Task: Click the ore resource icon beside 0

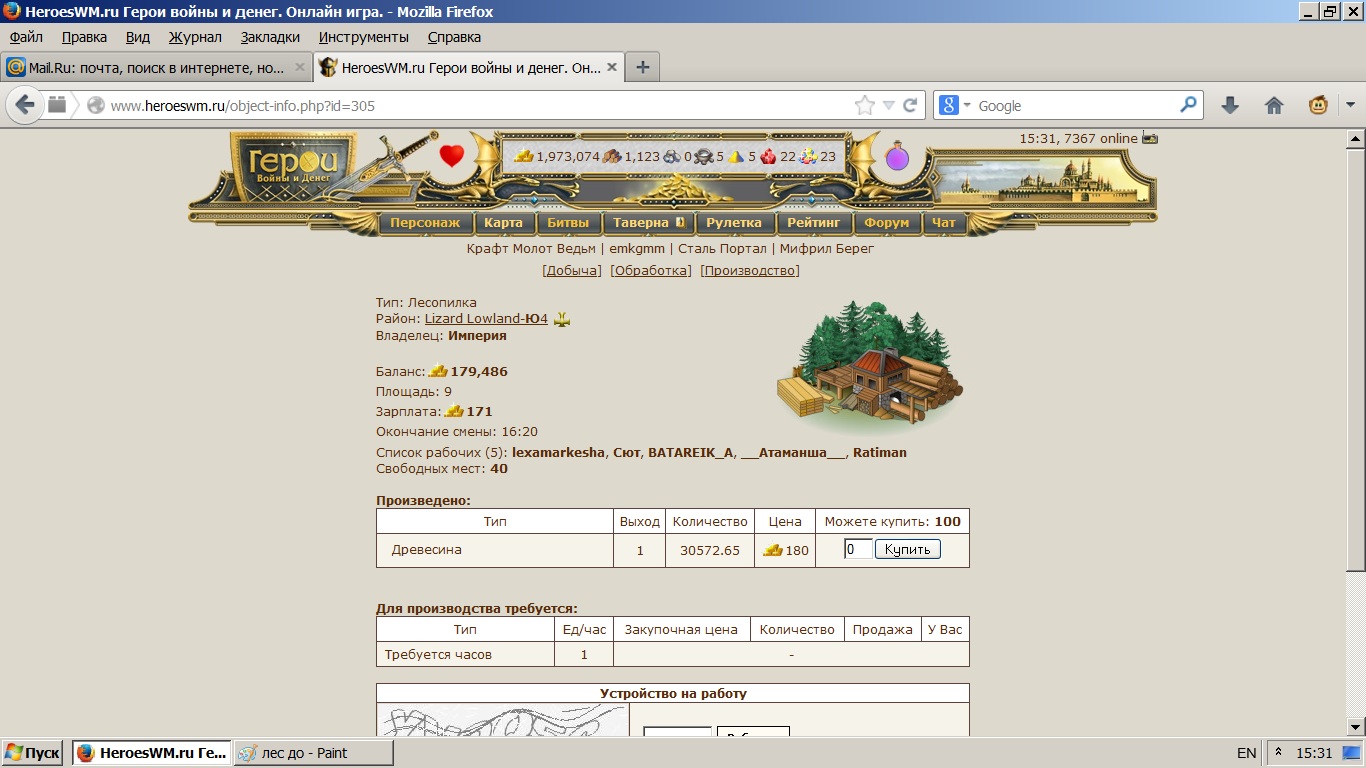Action: point(672,156)
